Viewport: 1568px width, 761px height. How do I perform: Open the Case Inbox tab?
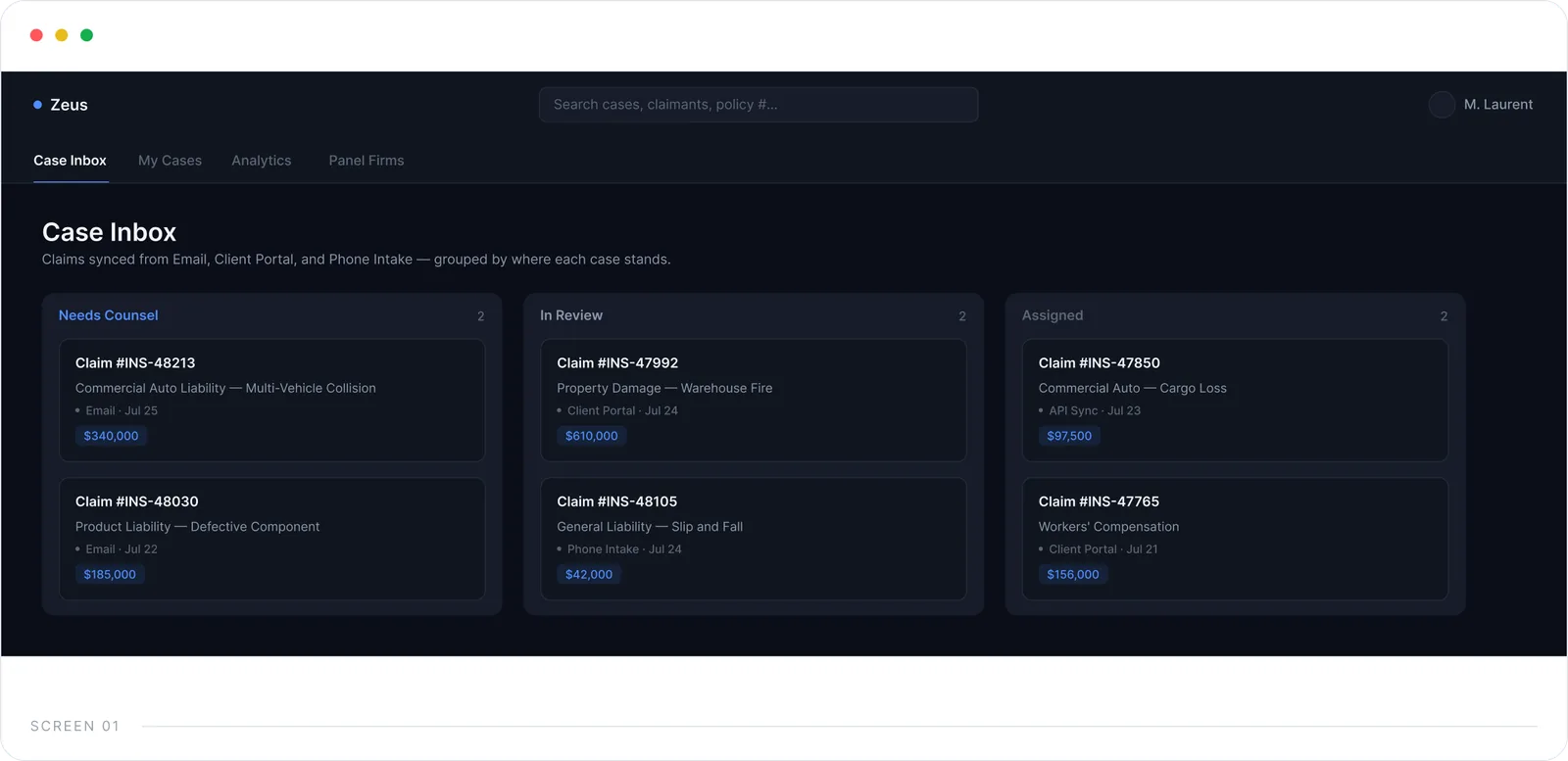point(70,161)
